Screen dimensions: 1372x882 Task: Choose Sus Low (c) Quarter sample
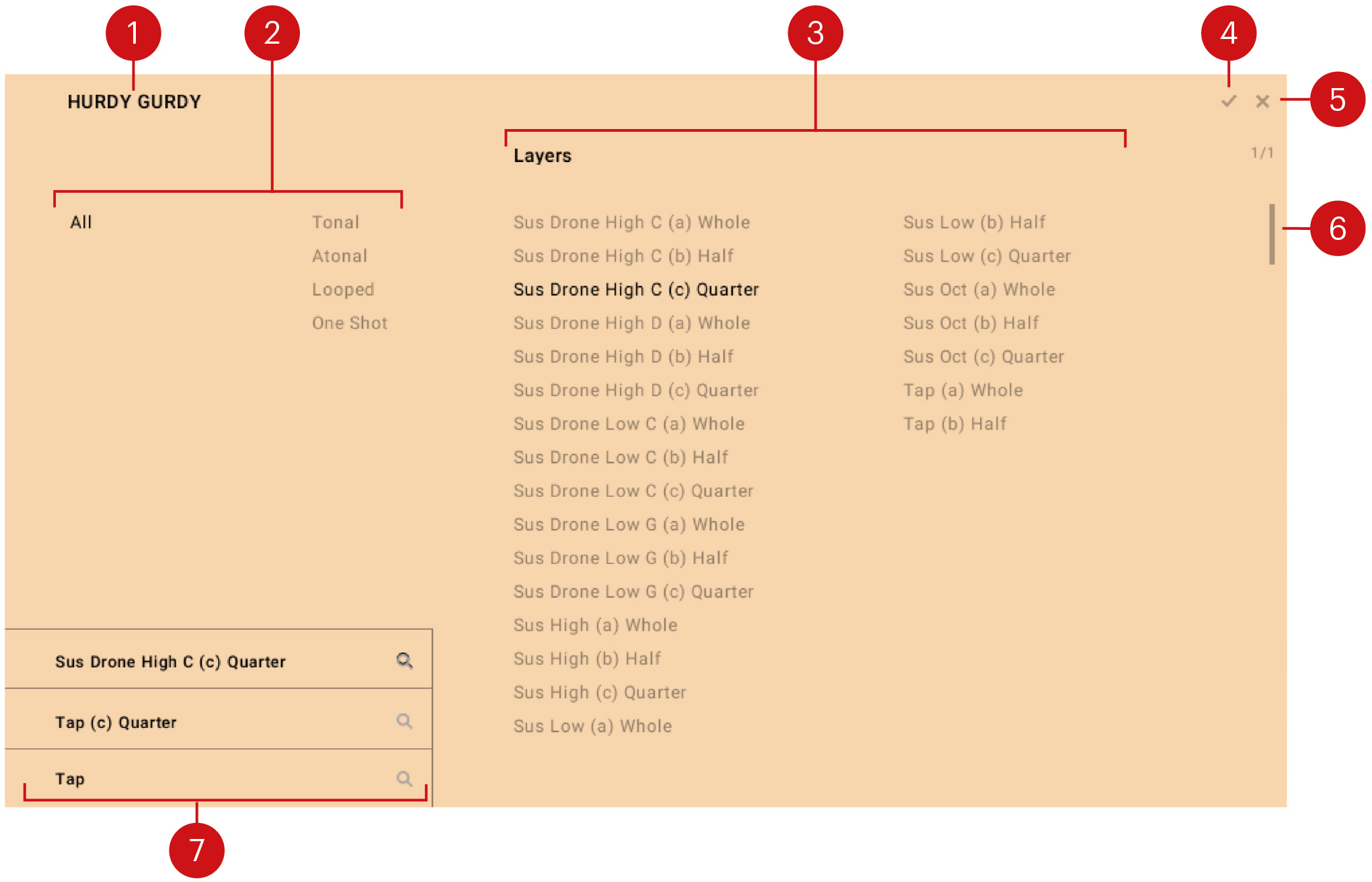pos(987,256)
